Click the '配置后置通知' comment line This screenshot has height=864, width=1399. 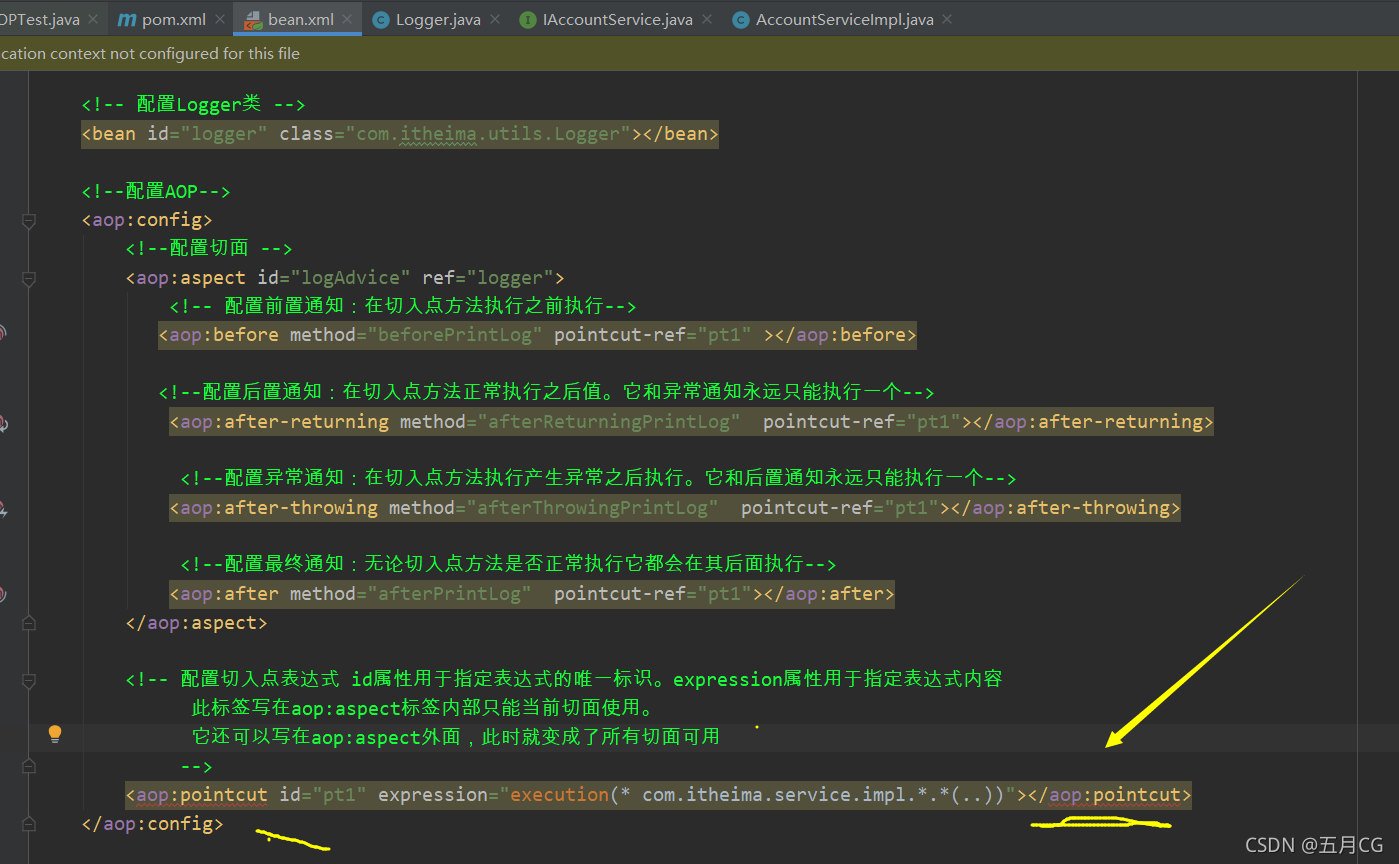point(546,392)
